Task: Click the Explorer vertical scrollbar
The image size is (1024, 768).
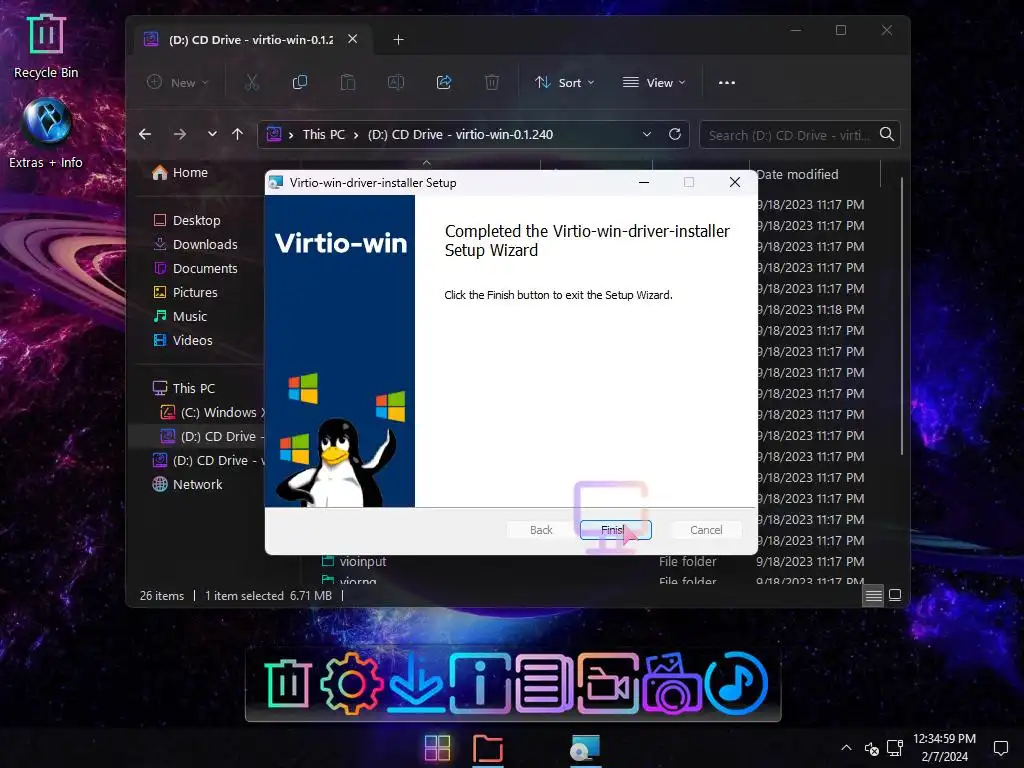Action: [902, 317]
